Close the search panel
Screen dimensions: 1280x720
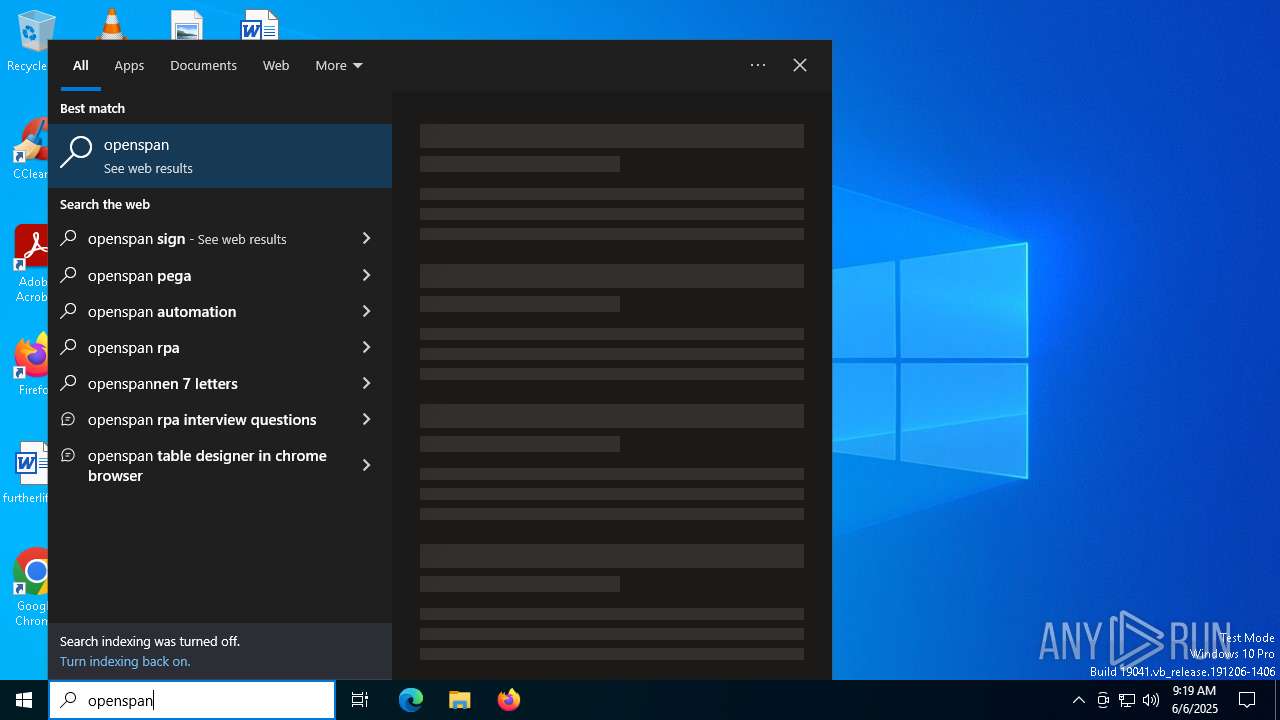tap(800, 65)
